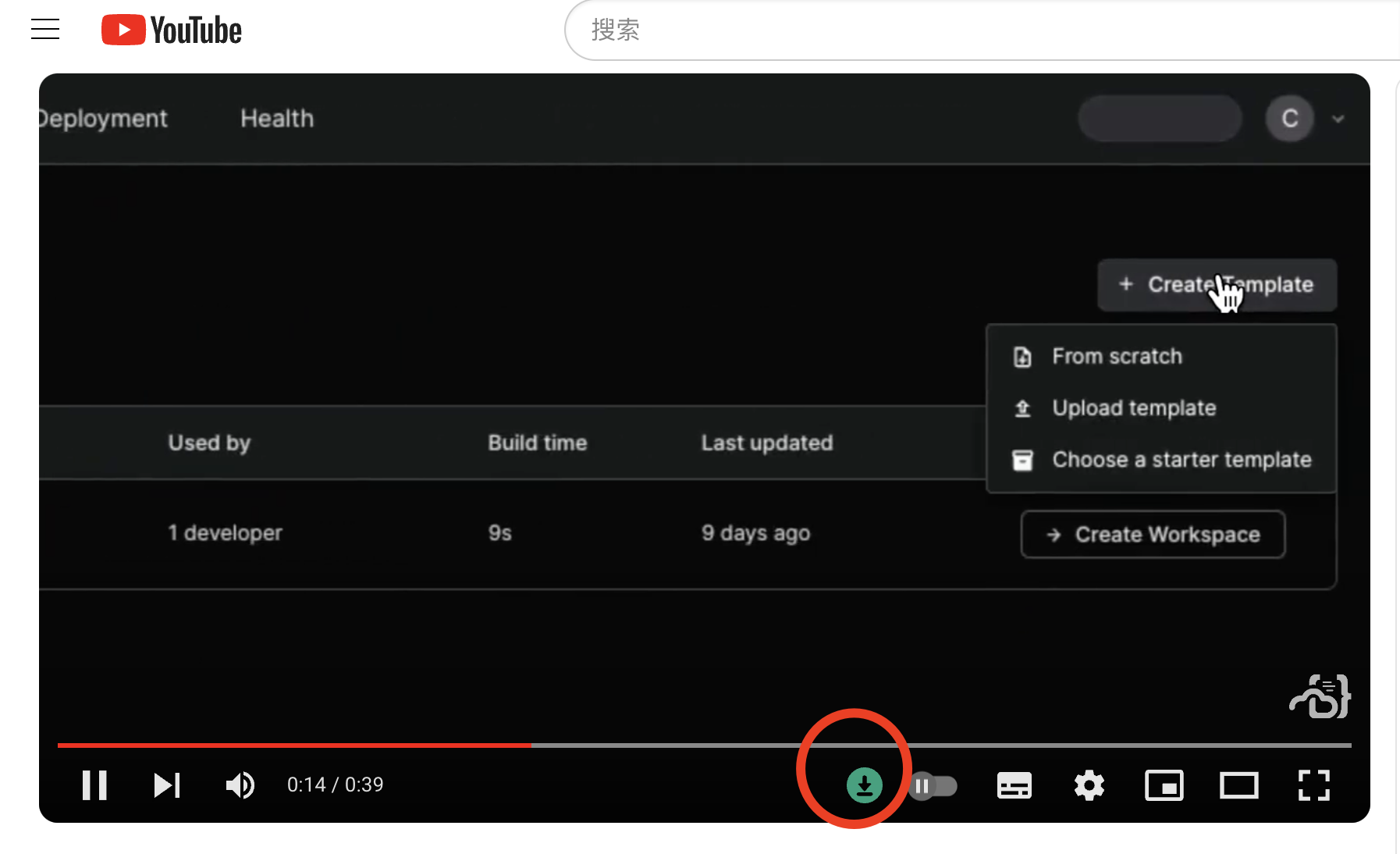Enable miniplayer mode
This screenshot has width=1400, height=854.
pos(1164,785)
